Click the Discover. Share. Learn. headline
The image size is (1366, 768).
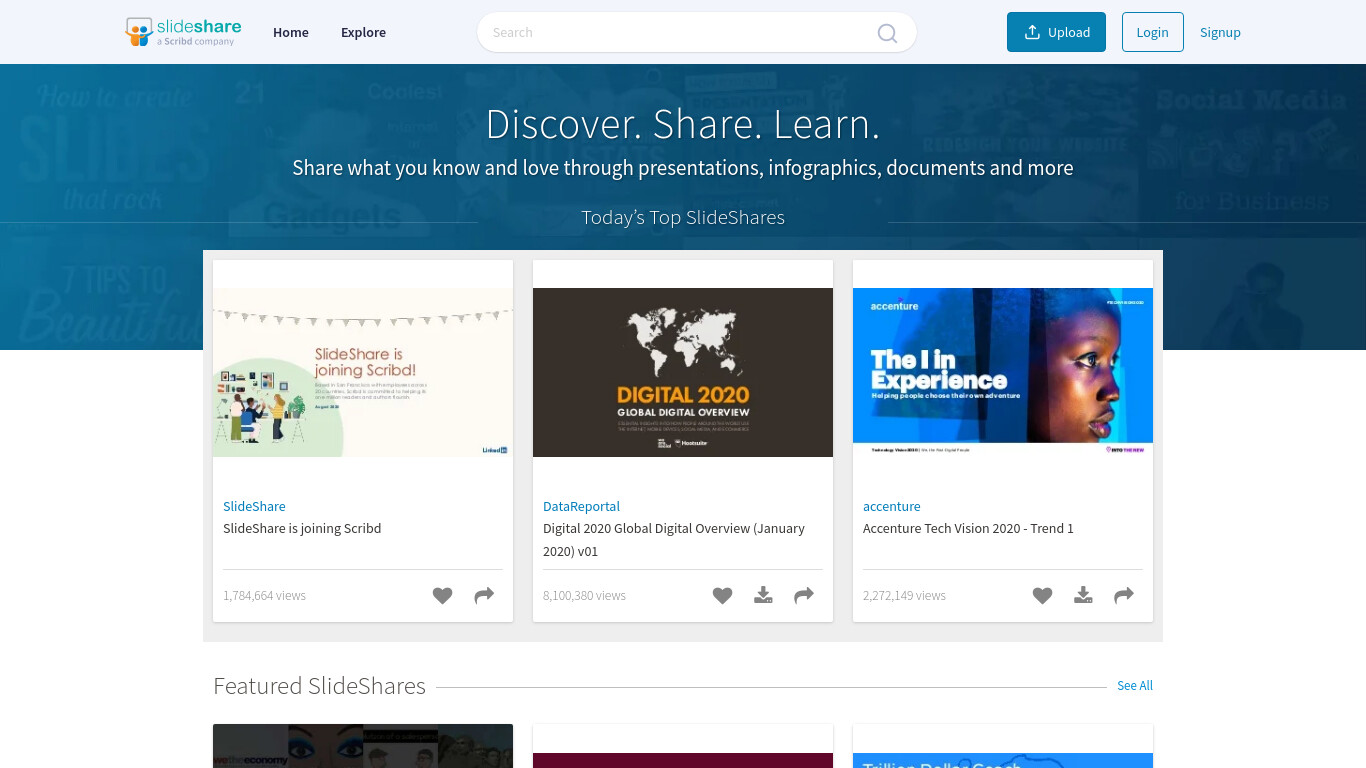pos(683,124)
